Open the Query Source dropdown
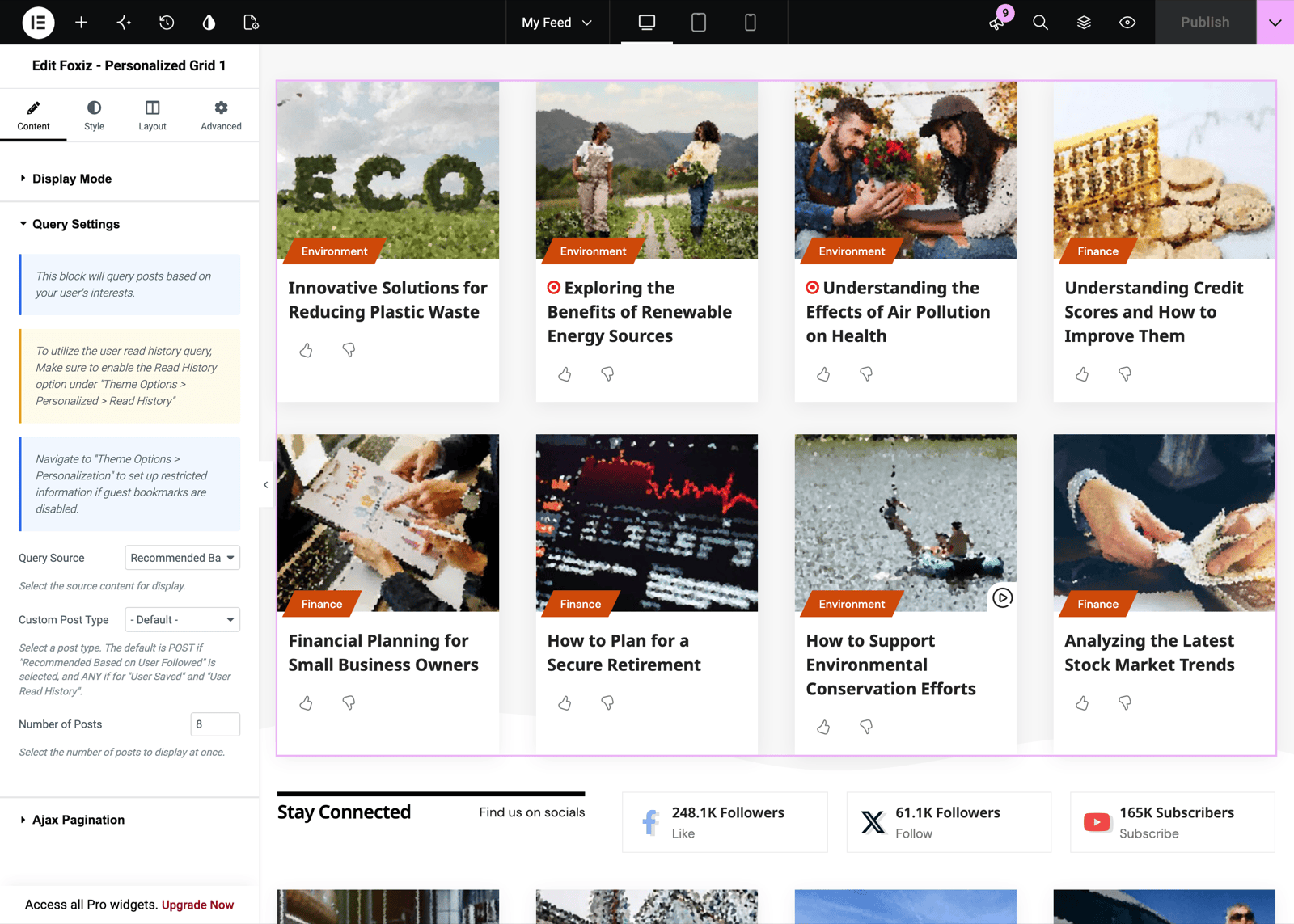Viewport: 1294px width, 924px height. click(183, 558)
